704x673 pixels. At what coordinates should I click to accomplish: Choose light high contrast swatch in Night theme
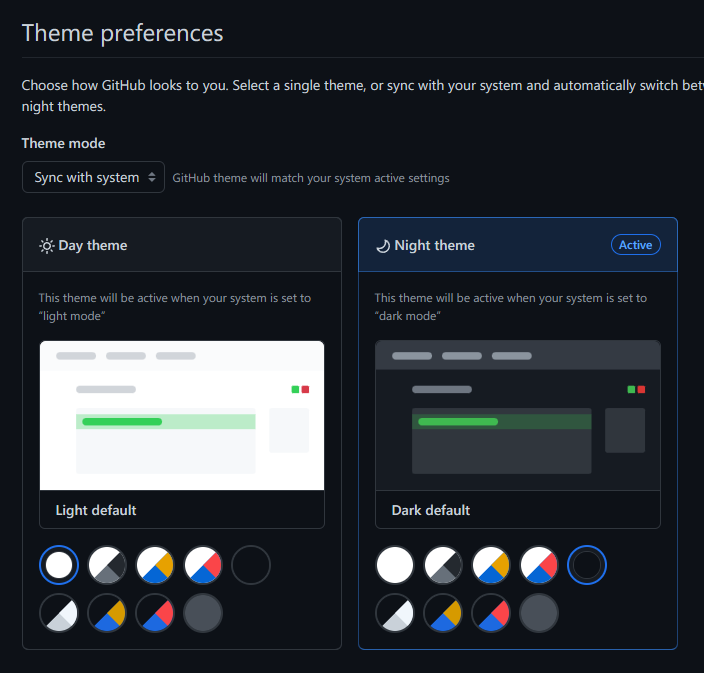[x=443, y=565]
